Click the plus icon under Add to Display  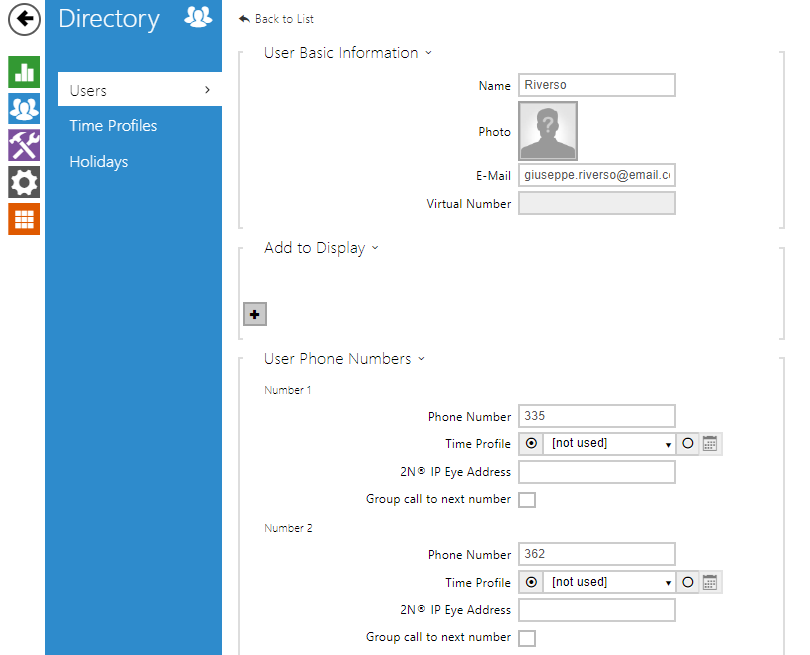[x=255, y=314]
